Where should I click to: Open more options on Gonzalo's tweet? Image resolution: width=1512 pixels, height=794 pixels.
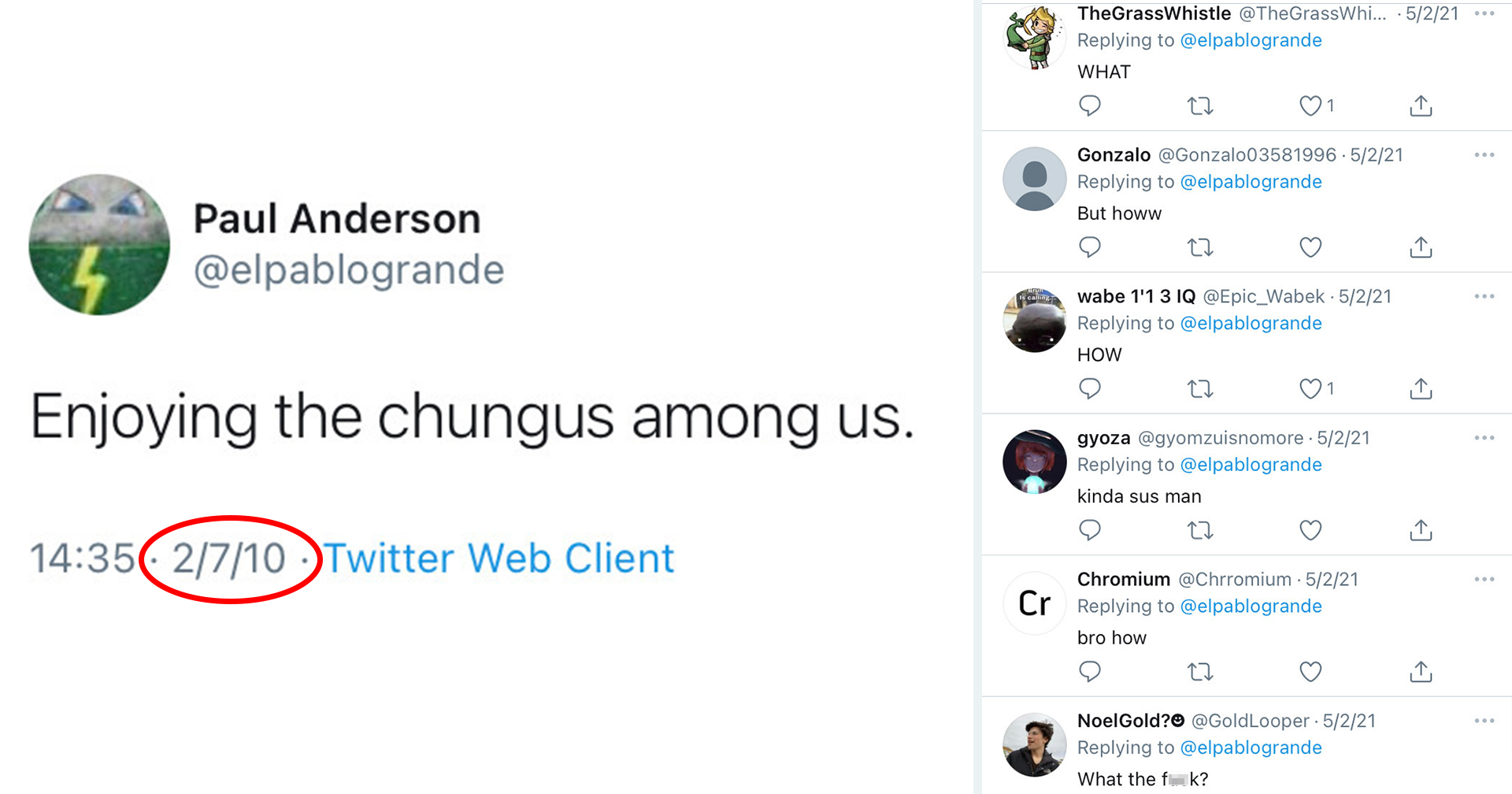point(1484,154)
